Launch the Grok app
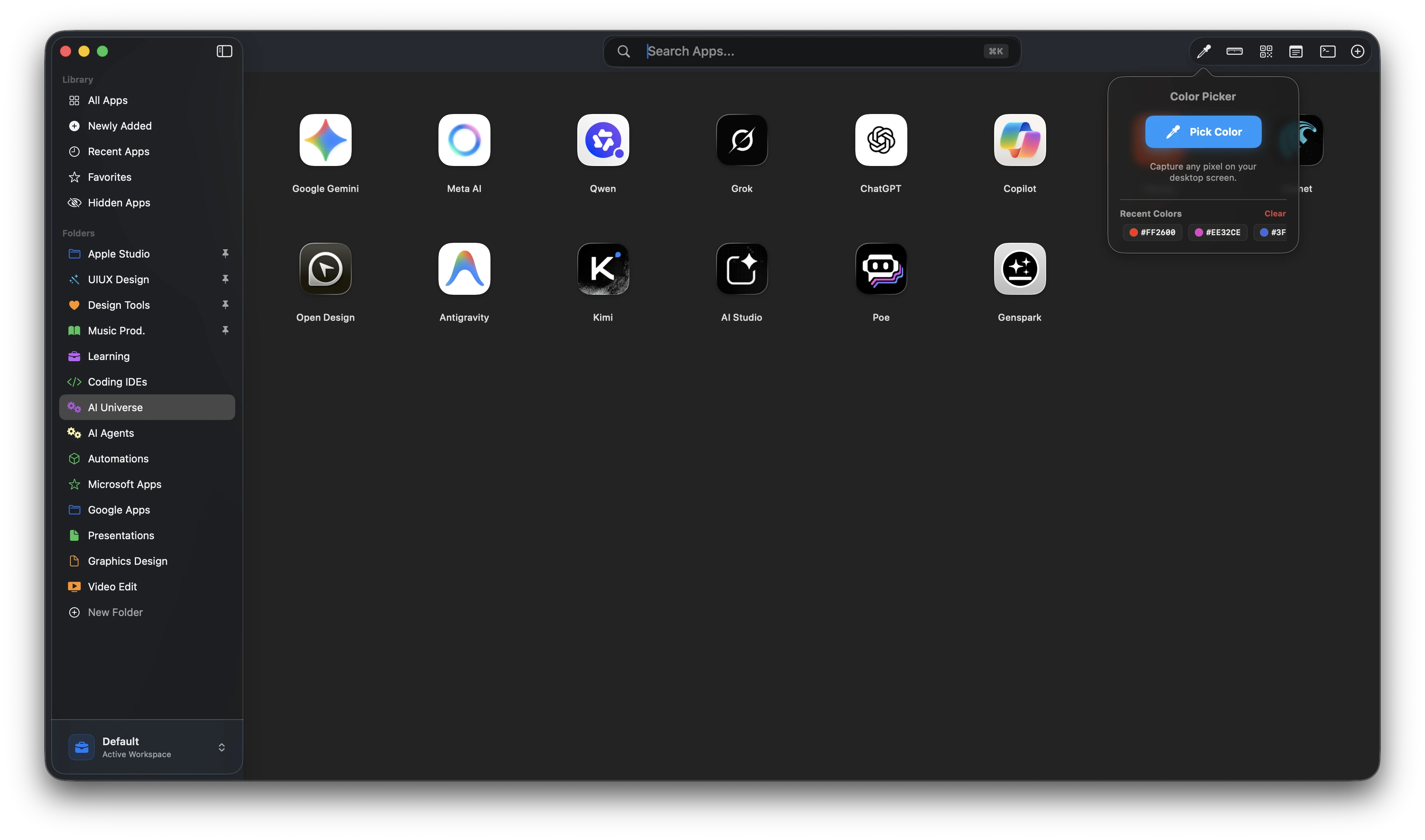 click(742, 140)
